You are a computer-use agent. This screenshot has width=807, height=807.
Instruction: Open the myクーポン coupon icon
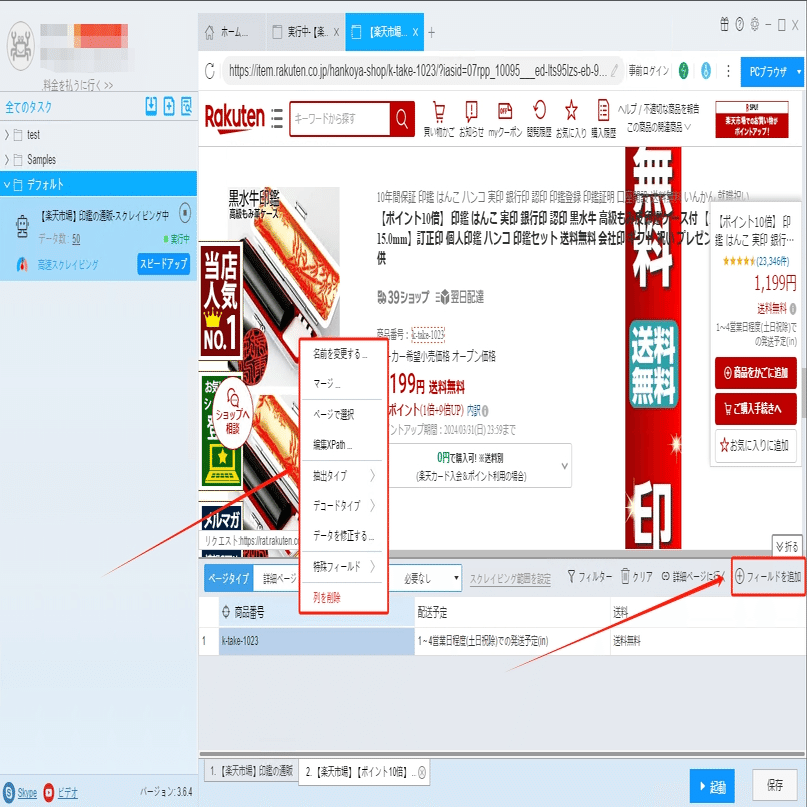point(505,111)
